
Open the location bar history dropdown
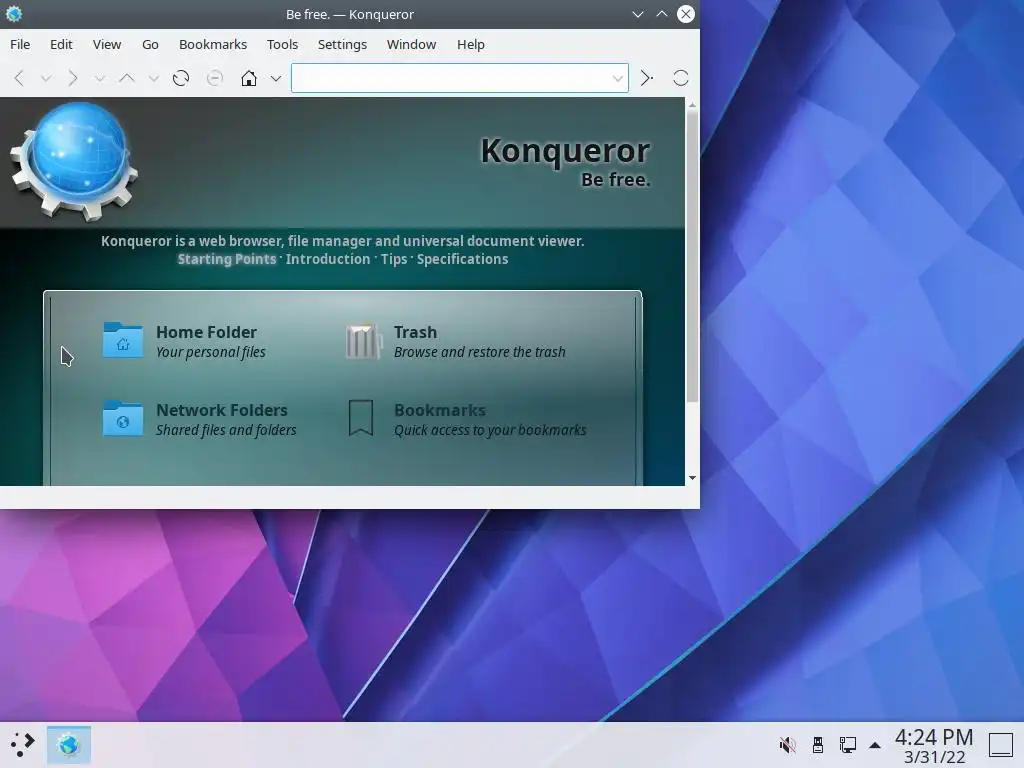click(x=617, y=79)
